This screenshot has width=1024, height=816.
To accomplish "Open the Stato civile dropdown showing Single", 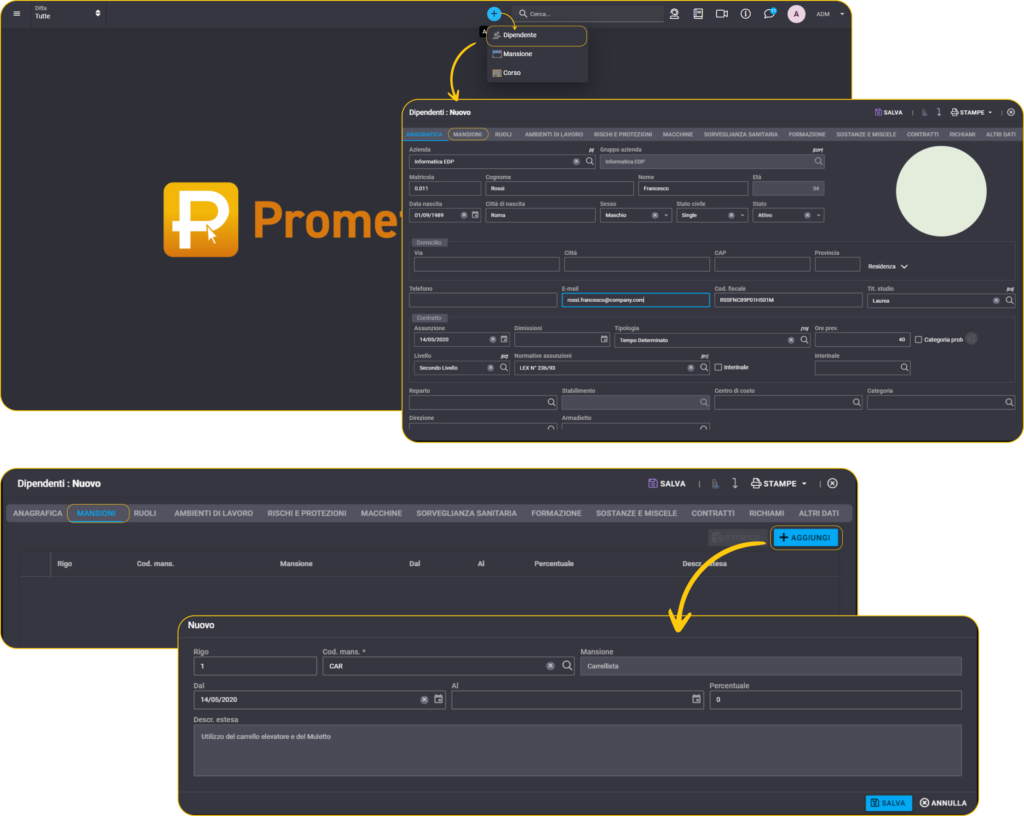I will tap(743, 215).
